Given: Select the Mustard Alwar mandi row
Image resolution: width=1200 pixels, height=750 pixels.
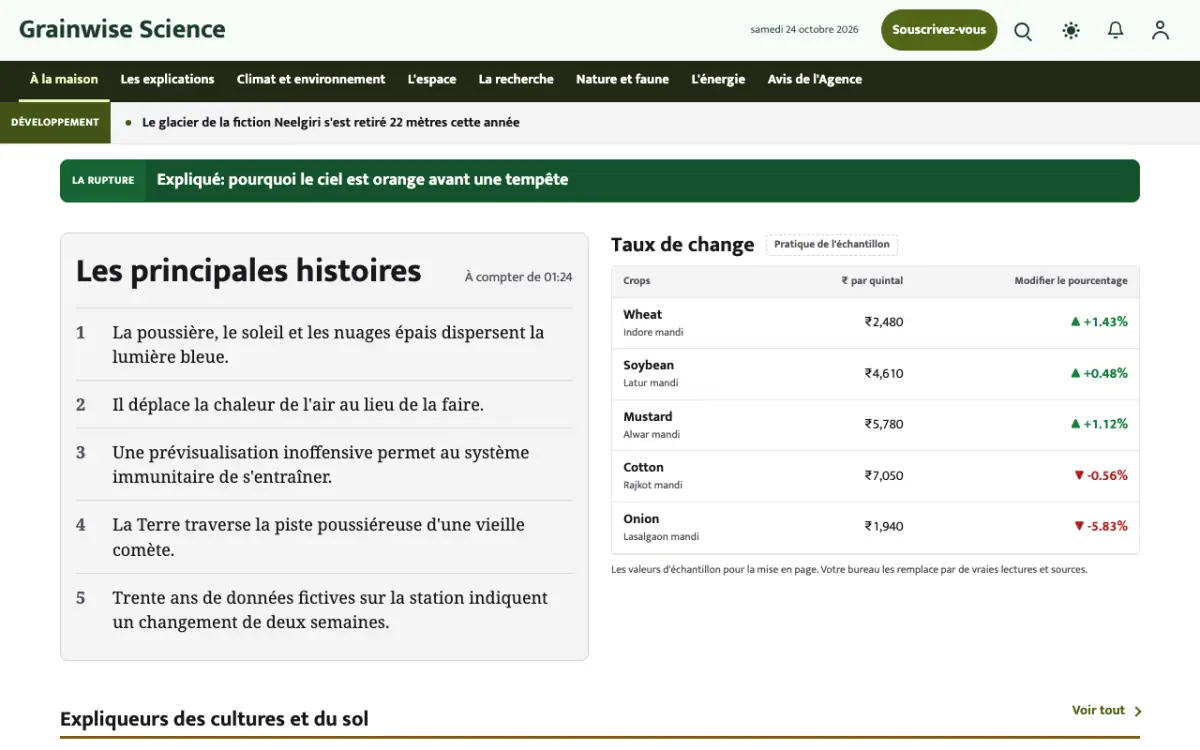Looking at the screenshot, I should click(x=875, y=424).
